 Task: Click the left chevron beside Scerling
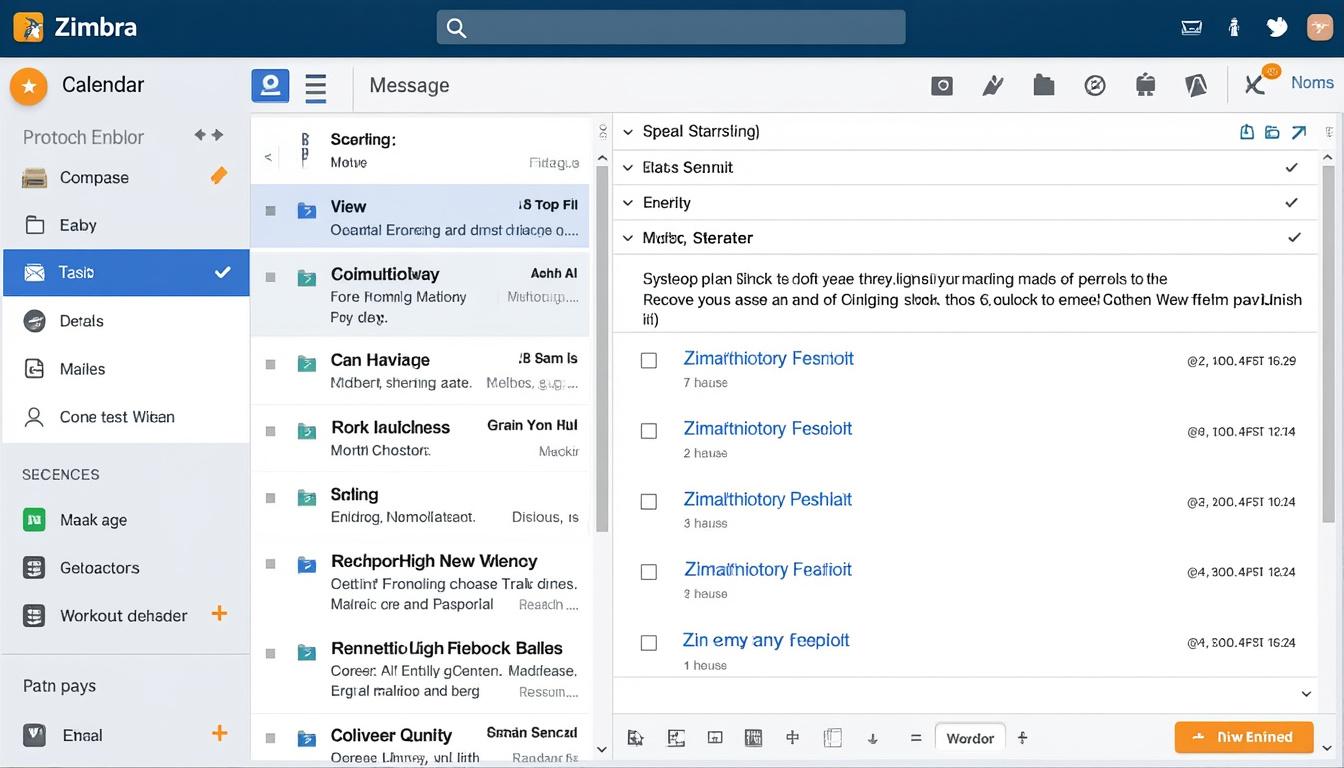tap(268, 157)
